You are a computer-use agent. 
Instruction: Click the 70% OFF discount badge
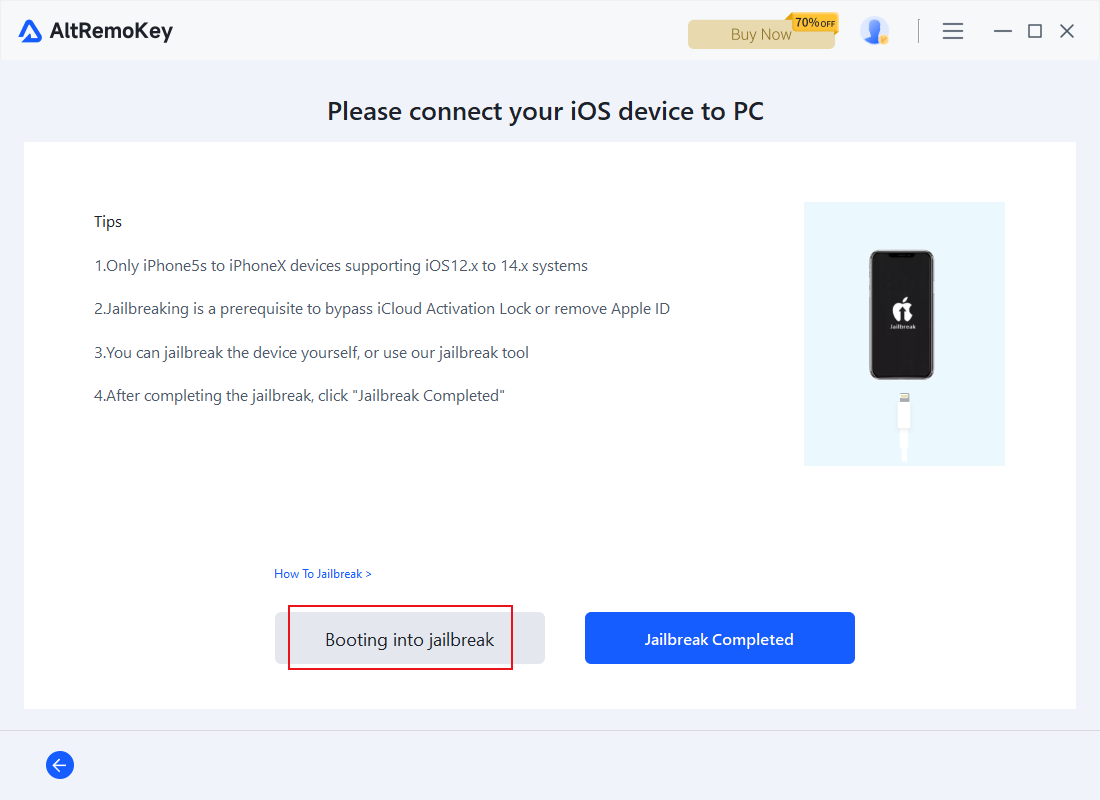coord(814,22)
